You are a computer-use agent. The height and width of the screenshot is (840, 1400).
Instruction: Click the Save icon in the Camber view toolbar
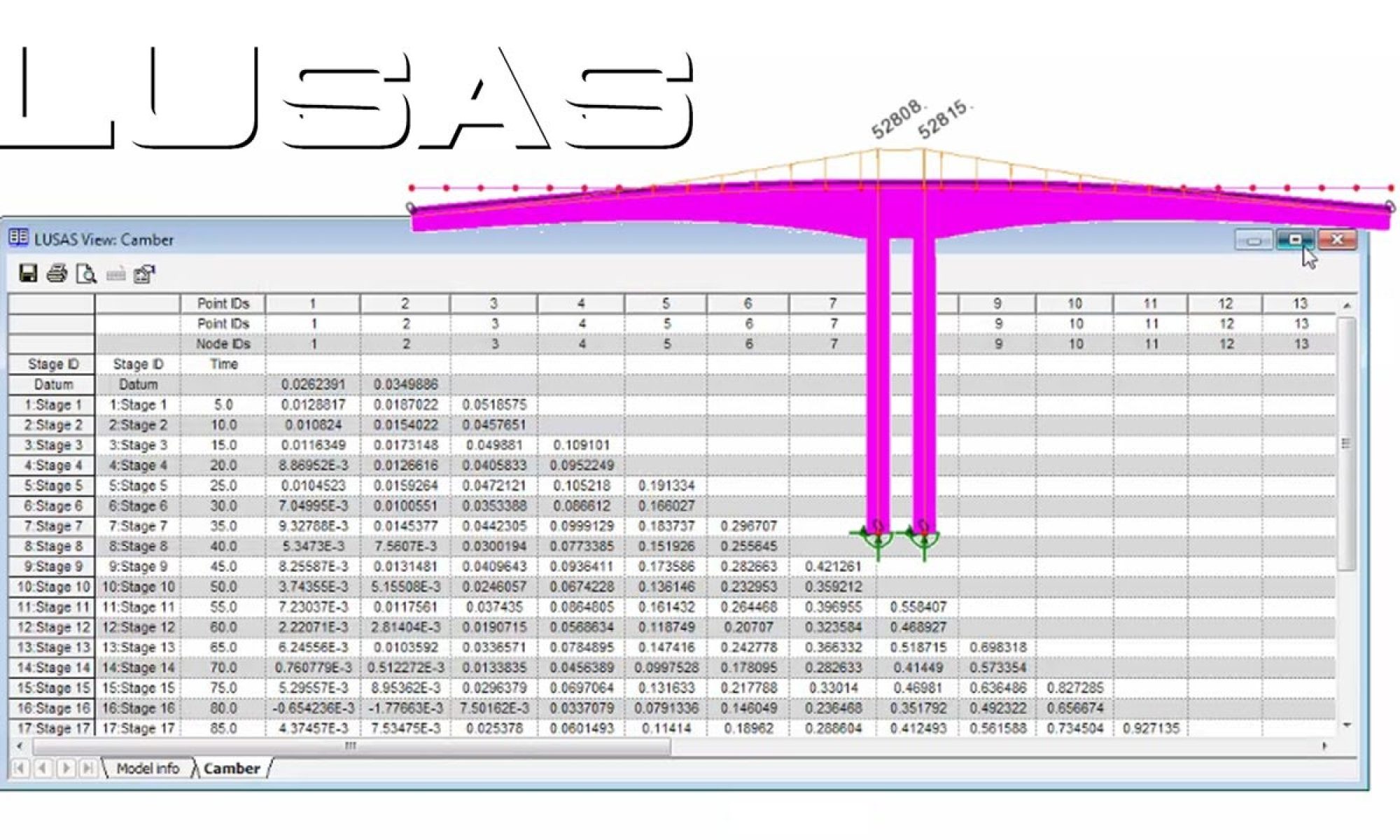(28, 275)
